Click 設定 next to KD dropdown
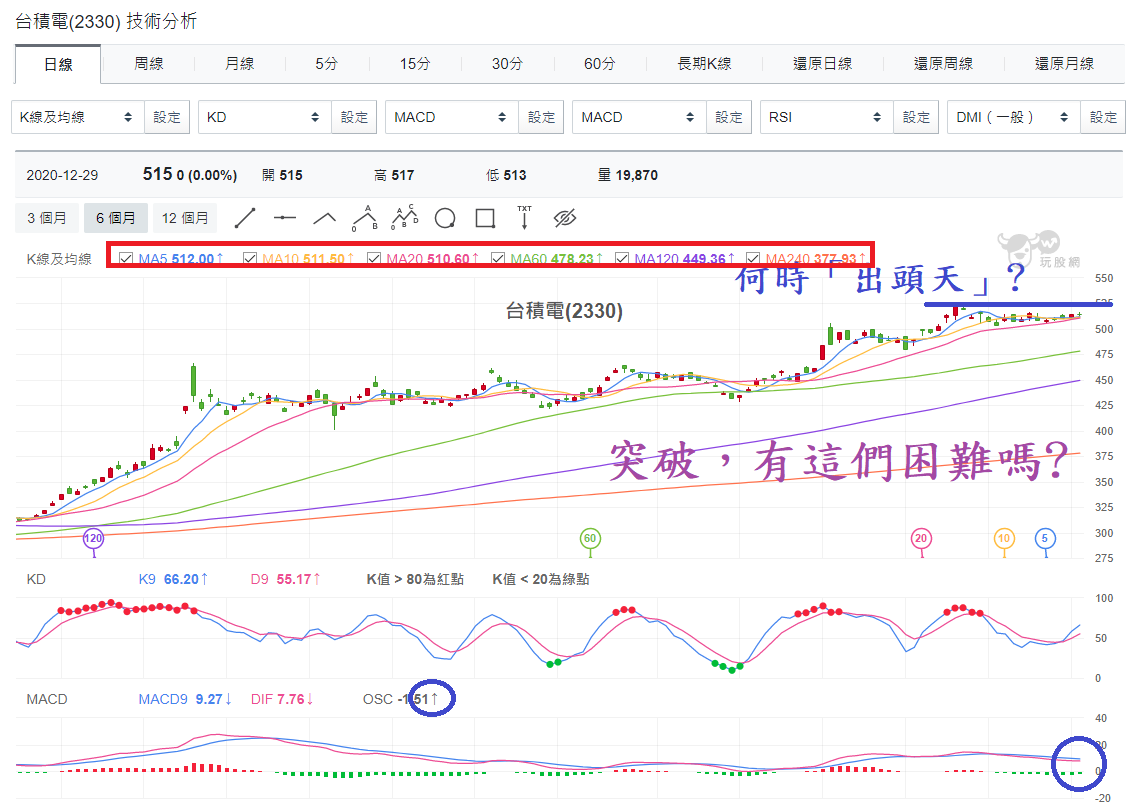 point(354,117)
